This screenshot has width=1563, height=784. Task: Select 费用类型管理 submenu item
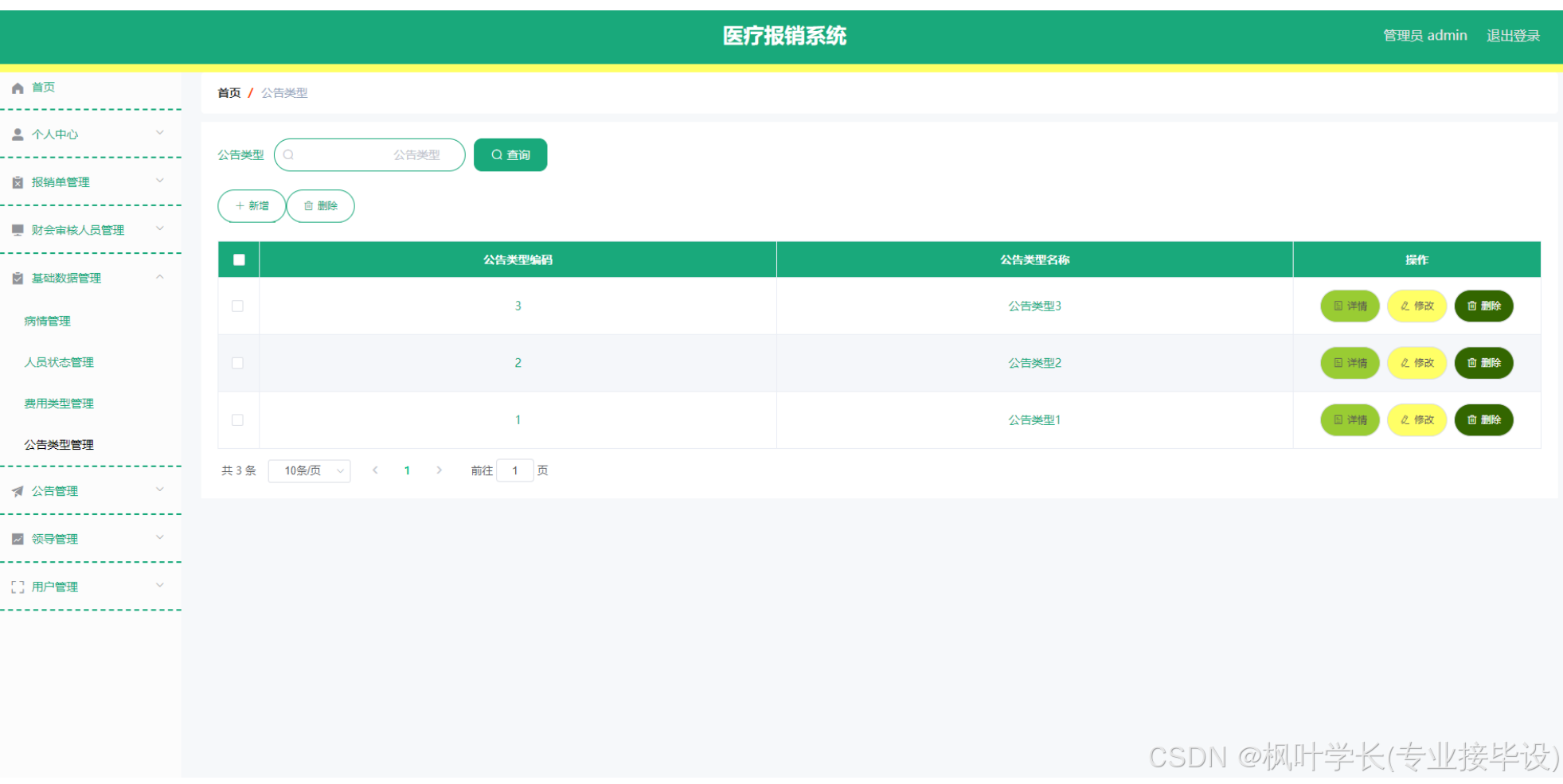click(x=59, y=404)
